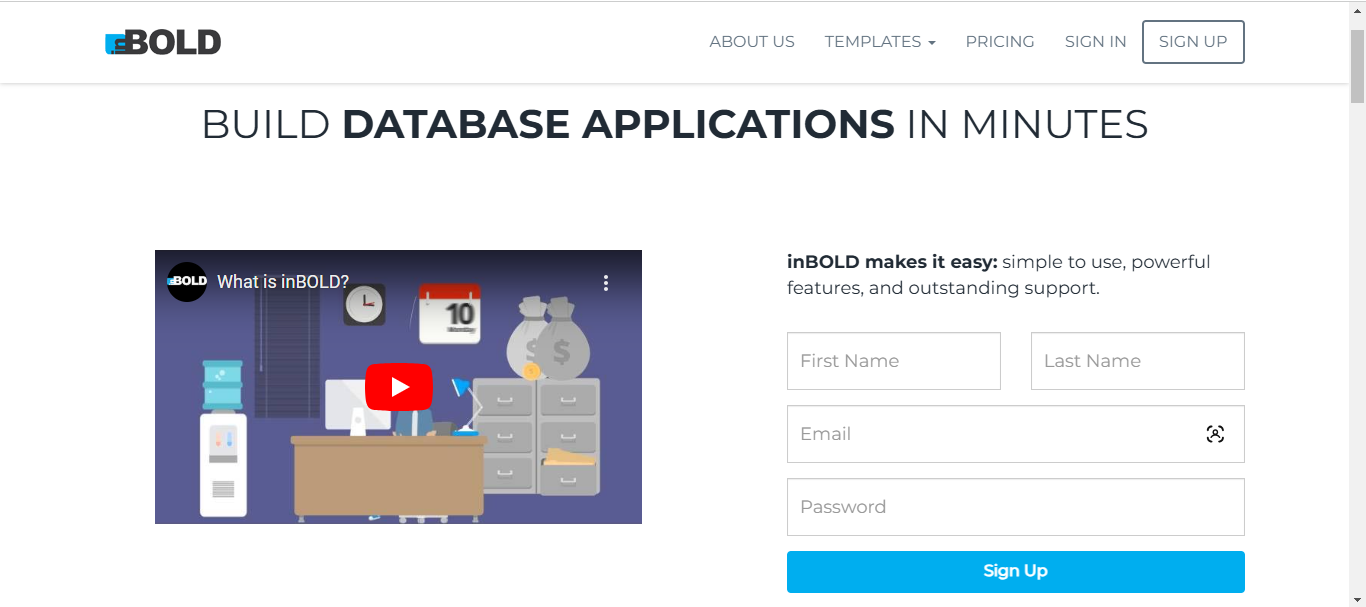Submit the blue Sign Up form button
The image size is (1366, 607).
pyautogui.click(x=1016, y=572)
